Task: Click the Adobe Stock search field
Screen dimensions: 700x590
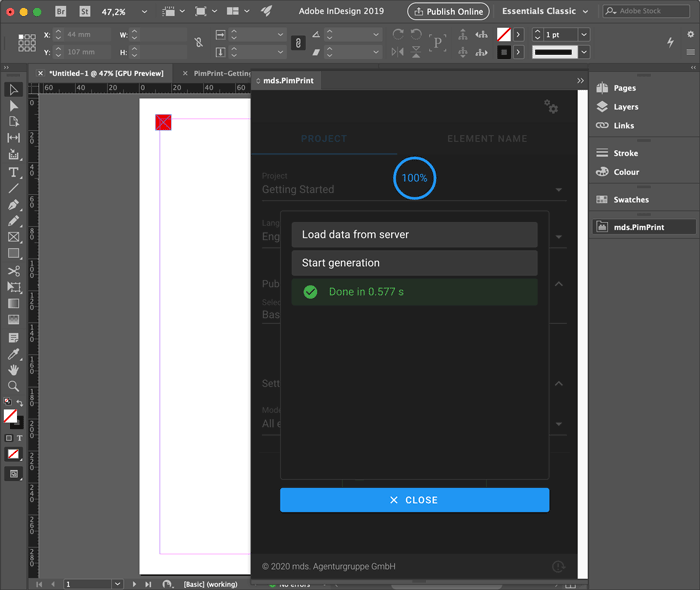Action: click(646, 11)
